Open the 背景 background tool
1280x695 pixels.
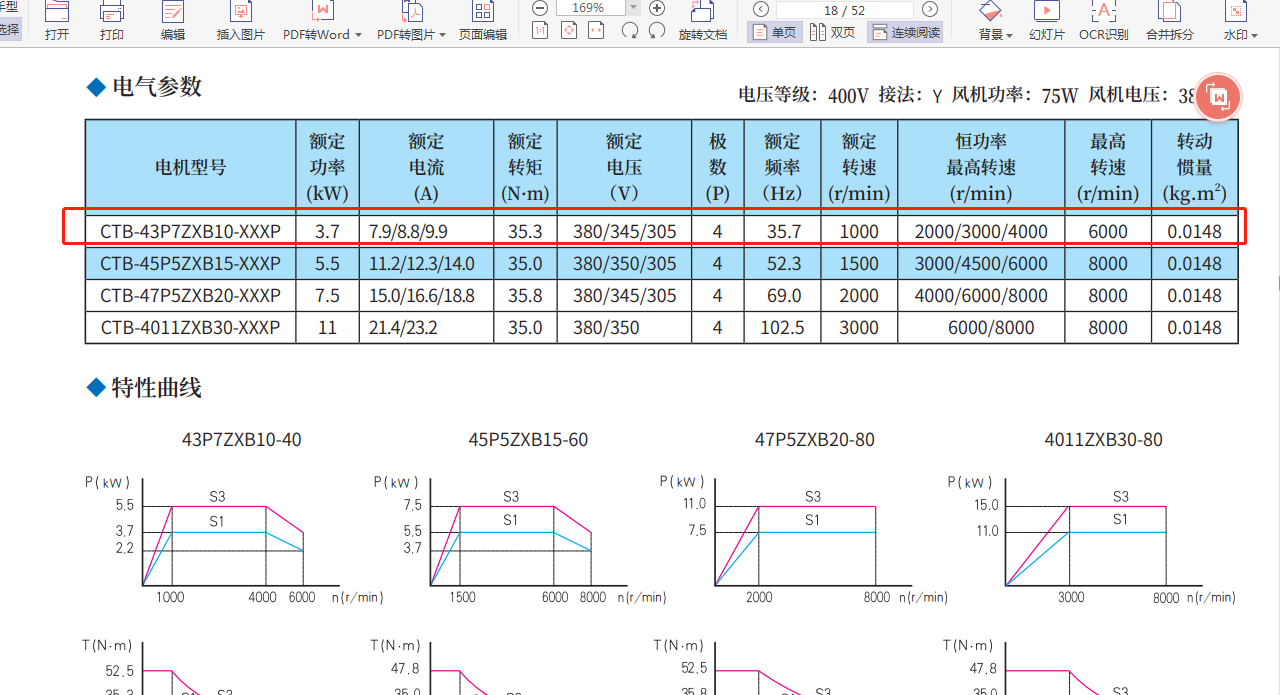[x=990, y=21]
